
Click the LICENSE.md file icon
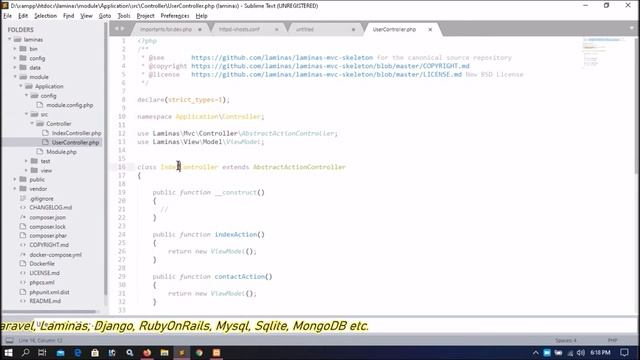[x=23, y=273]
